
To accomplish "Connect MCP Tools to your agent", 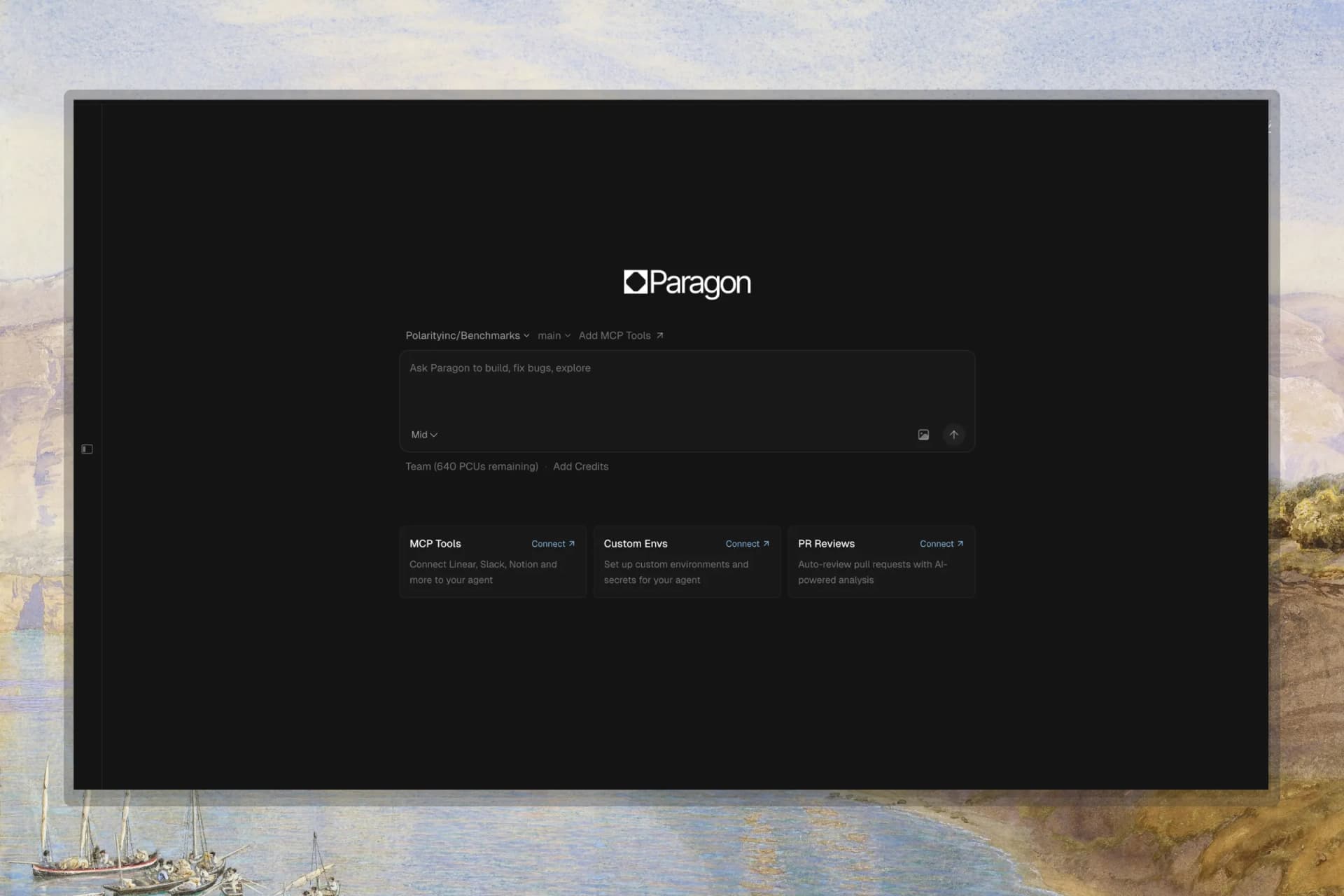I will (549, 543).
